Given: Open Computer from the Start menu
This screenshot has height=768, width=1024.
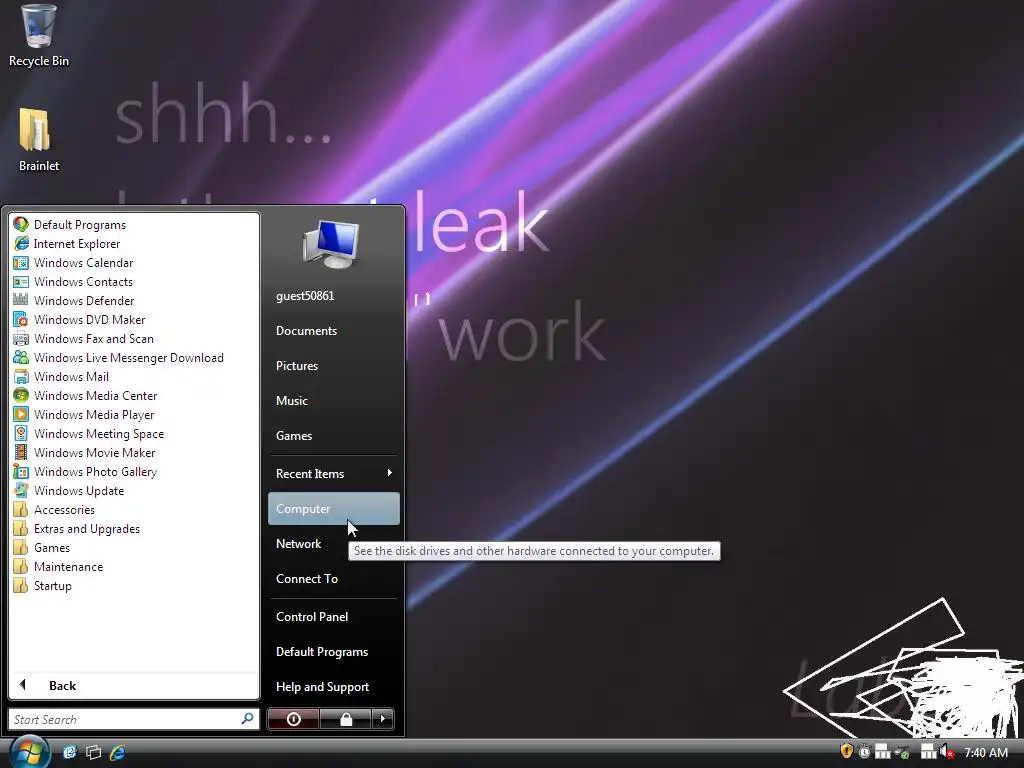Looking at the screenshot, I should pos(333,509).
